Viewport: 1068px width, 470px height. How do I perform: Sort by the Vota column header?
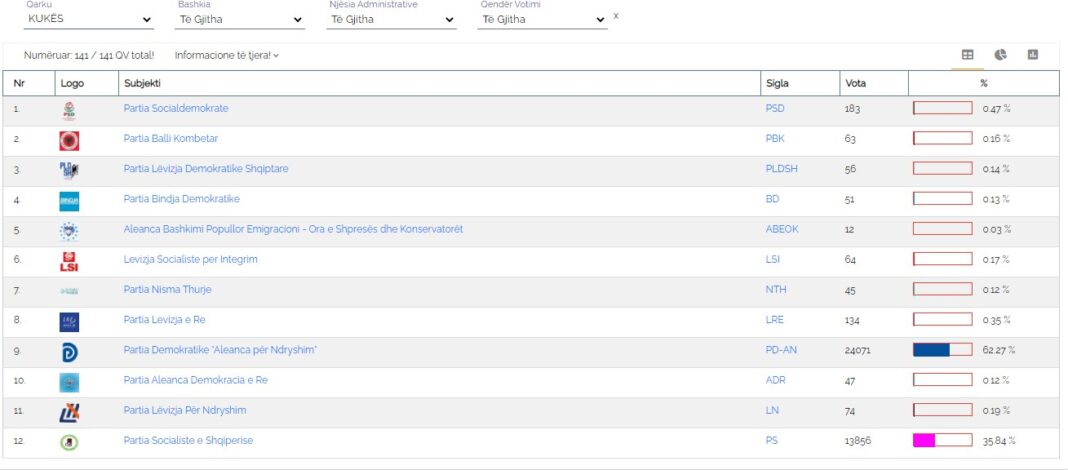pyautogui.click(x=856, y=84)
